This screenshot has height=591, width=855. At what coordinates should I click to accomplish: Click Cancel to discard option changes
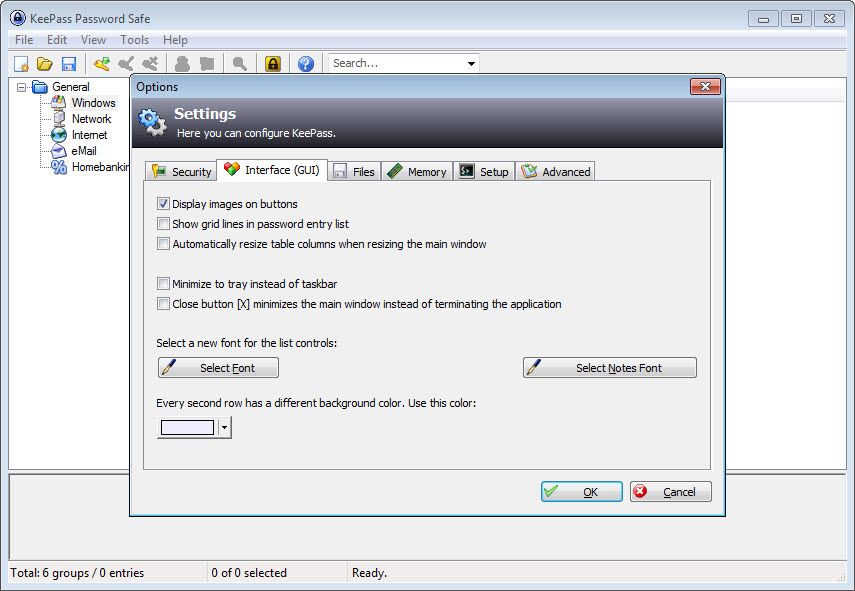pos(671,491)
